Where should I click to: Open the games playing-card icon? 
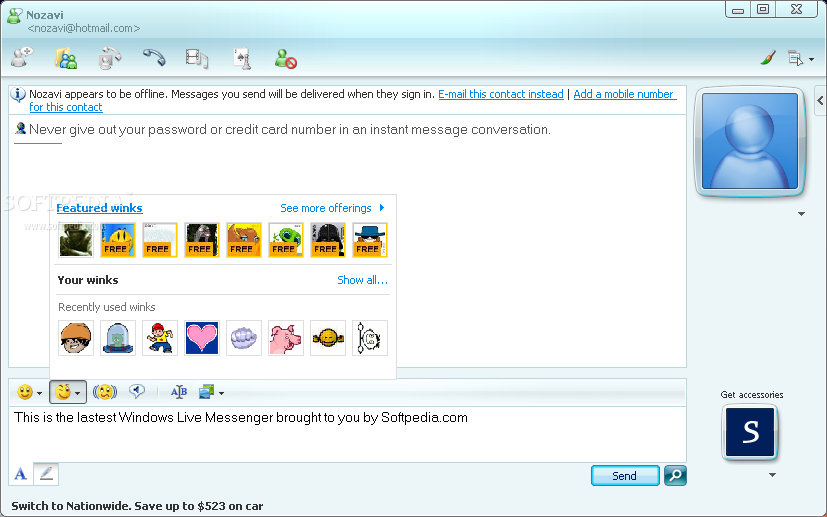(242, 58)
